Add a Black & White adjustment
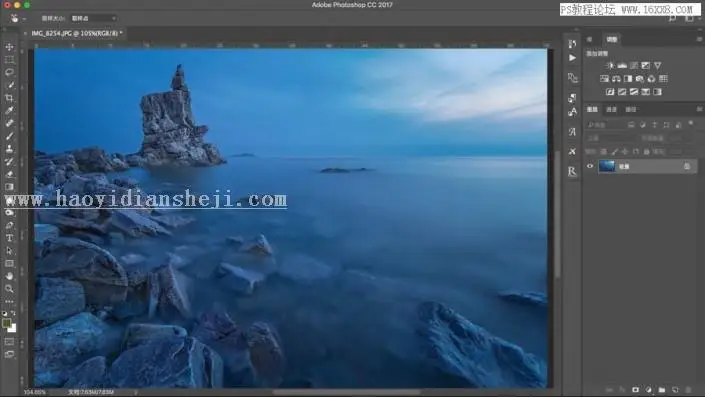Image resolution: width=705 pixels, height=397 pixels. click(628, 79)
